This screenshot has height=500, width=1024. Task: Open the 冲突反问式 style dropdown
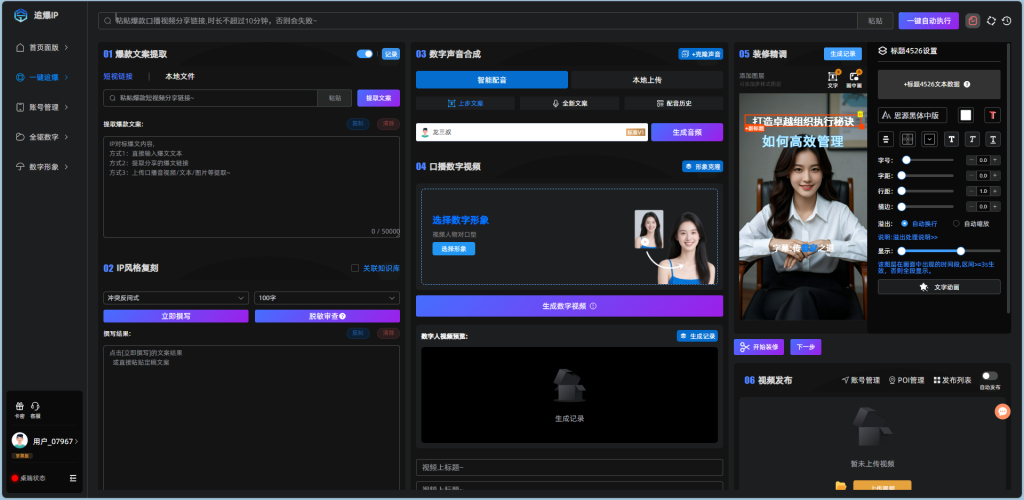[176, 298]
